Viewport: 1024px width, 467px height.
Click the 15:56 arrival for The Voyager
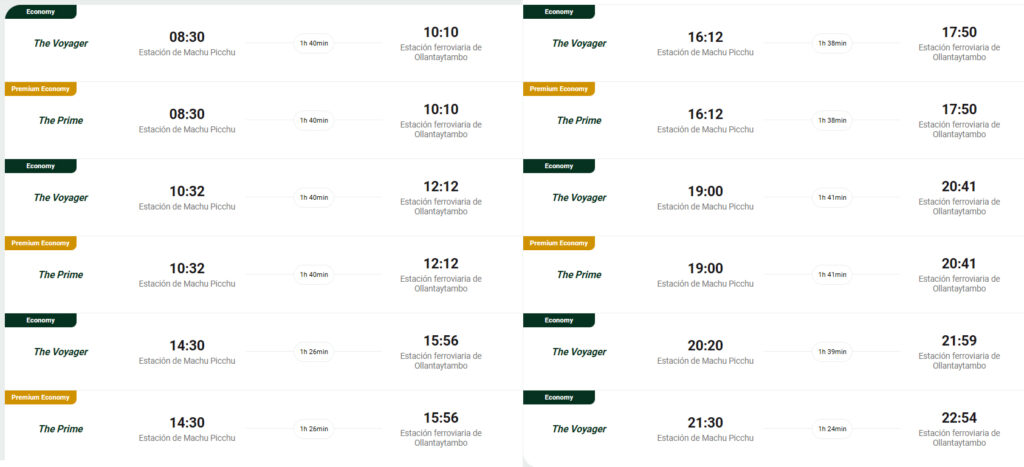[441, 341]
